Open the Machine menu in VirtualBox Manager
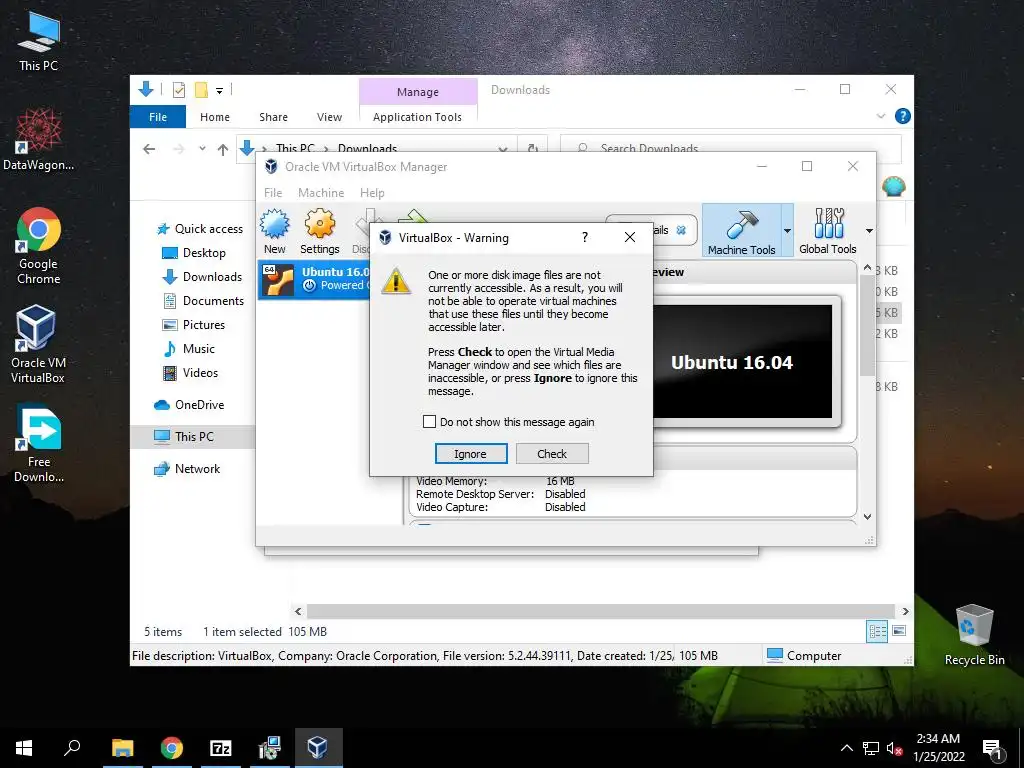 (321, 193)
